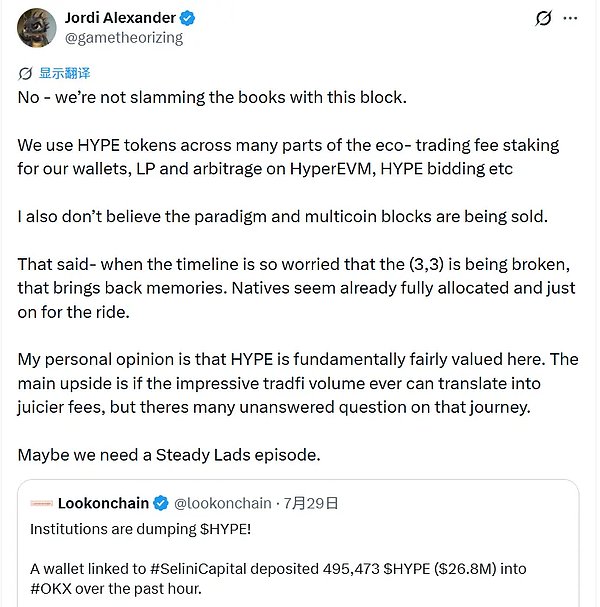Click Lookonchain's verified badge

161,503
